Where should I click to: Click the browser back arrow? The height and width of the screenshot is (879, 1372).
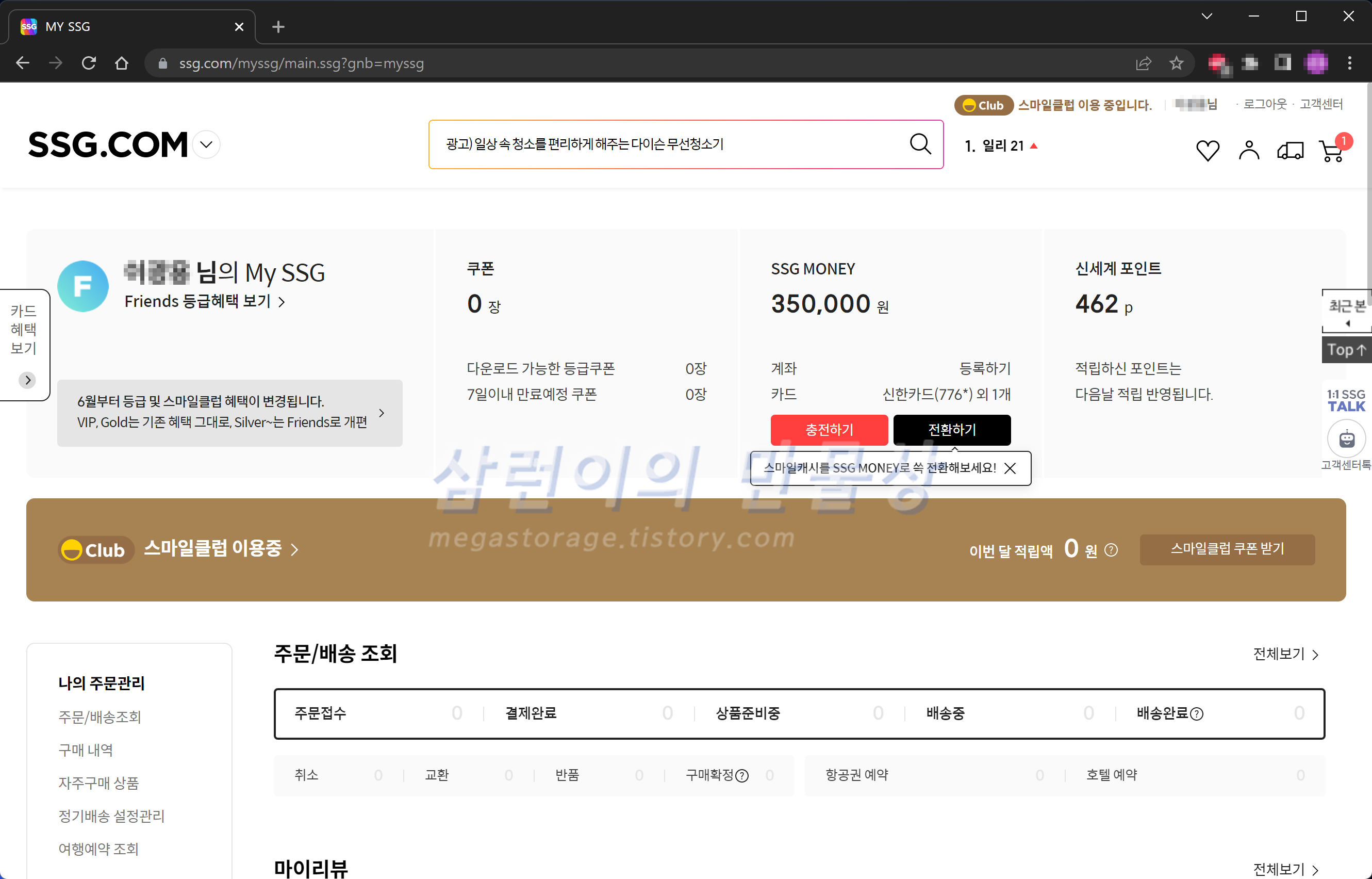point(23,63)
